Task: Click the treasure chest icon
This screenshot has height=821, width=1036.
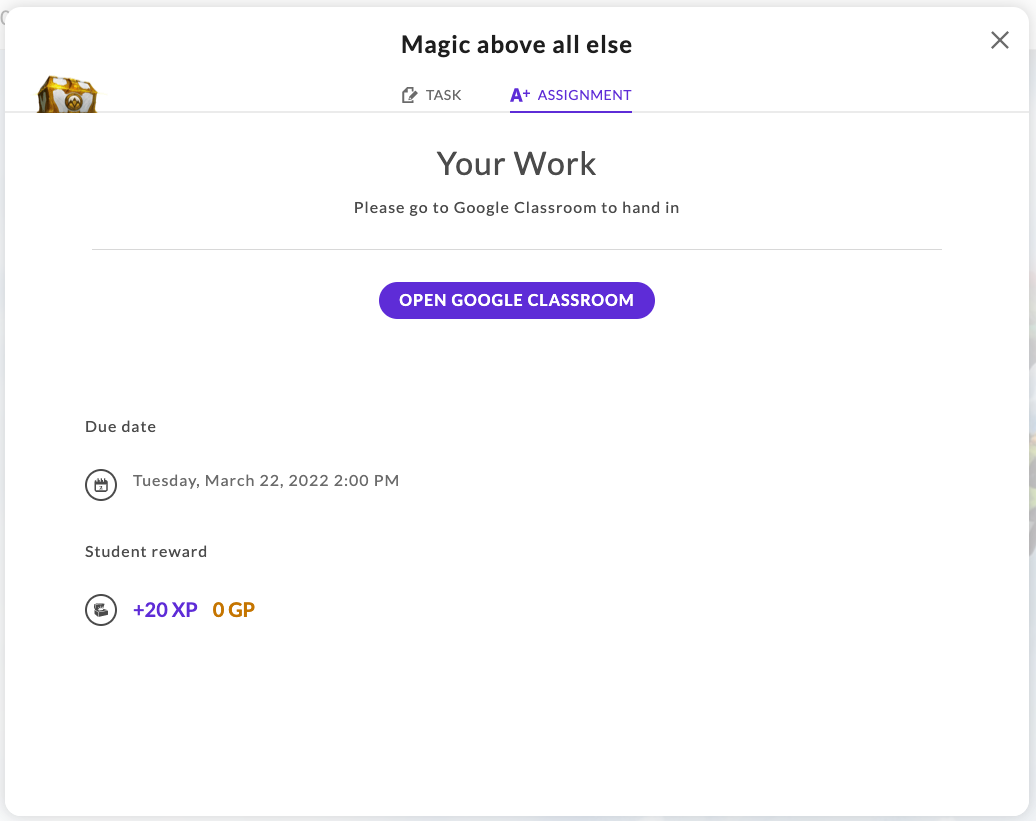Action: tap(67, 95)
